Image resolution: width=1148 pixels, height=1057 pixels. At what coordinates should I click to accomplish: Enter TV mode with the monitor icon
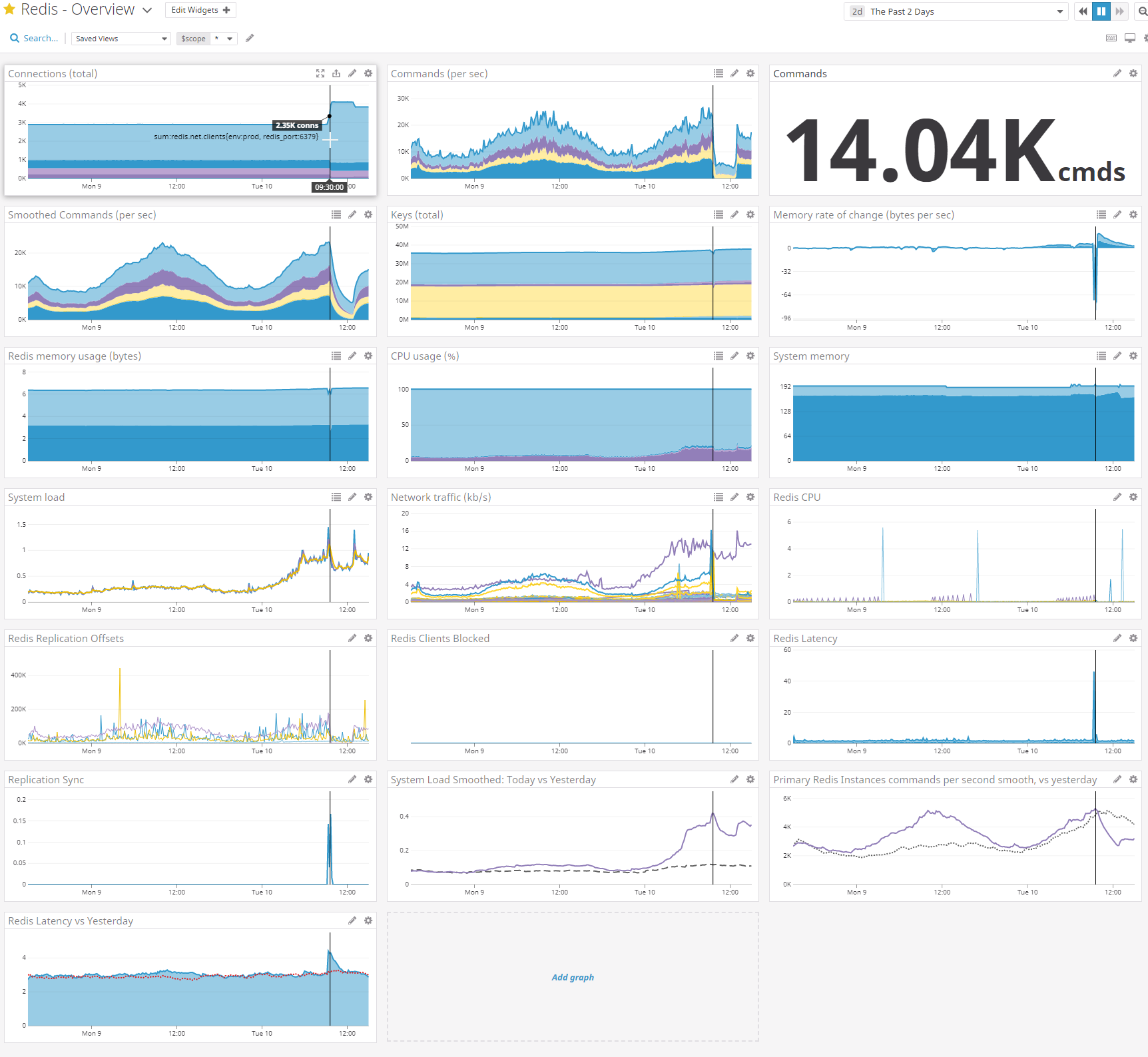tap(1130, 39)
